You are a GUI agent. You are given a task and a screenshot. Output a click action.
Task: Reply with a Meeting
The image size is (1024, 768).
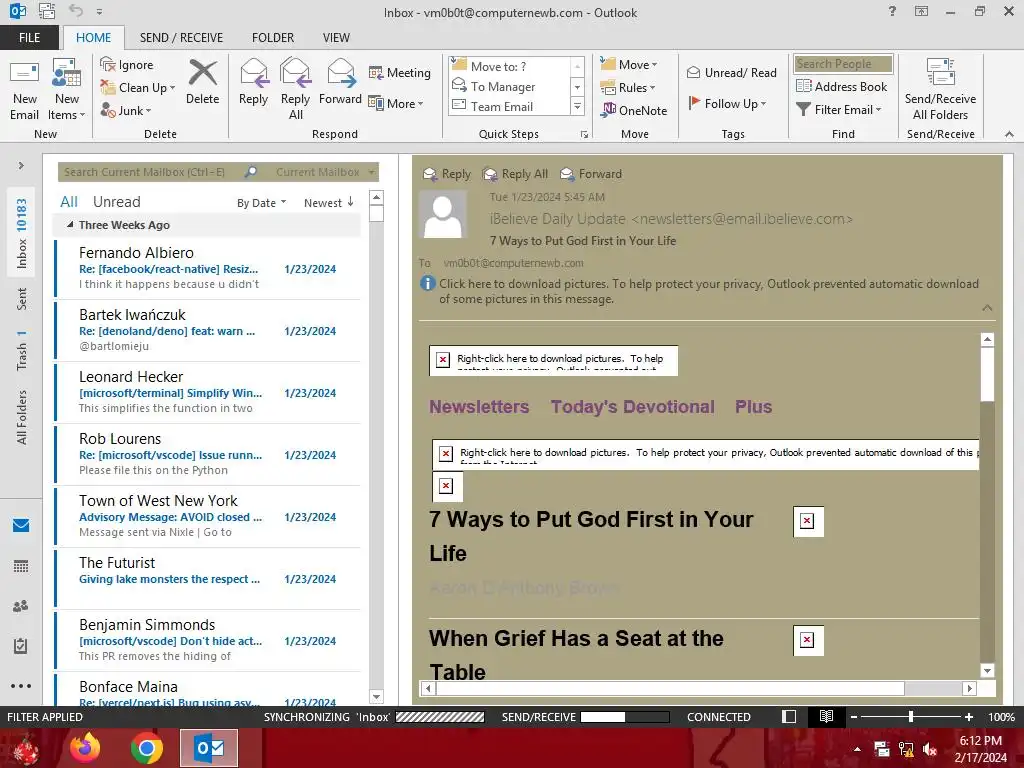[400, 72]
